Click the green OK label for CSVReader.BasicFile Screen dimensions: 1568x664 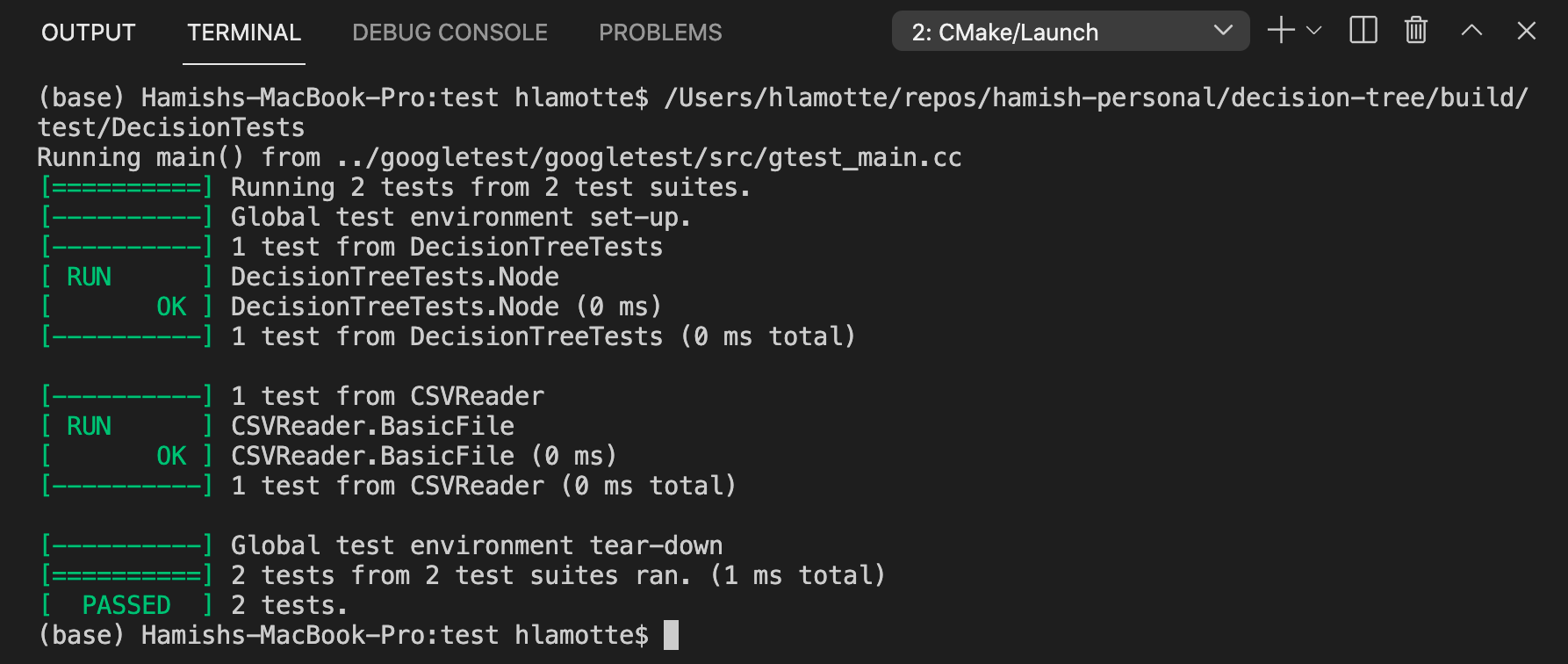tap(171, 456)
